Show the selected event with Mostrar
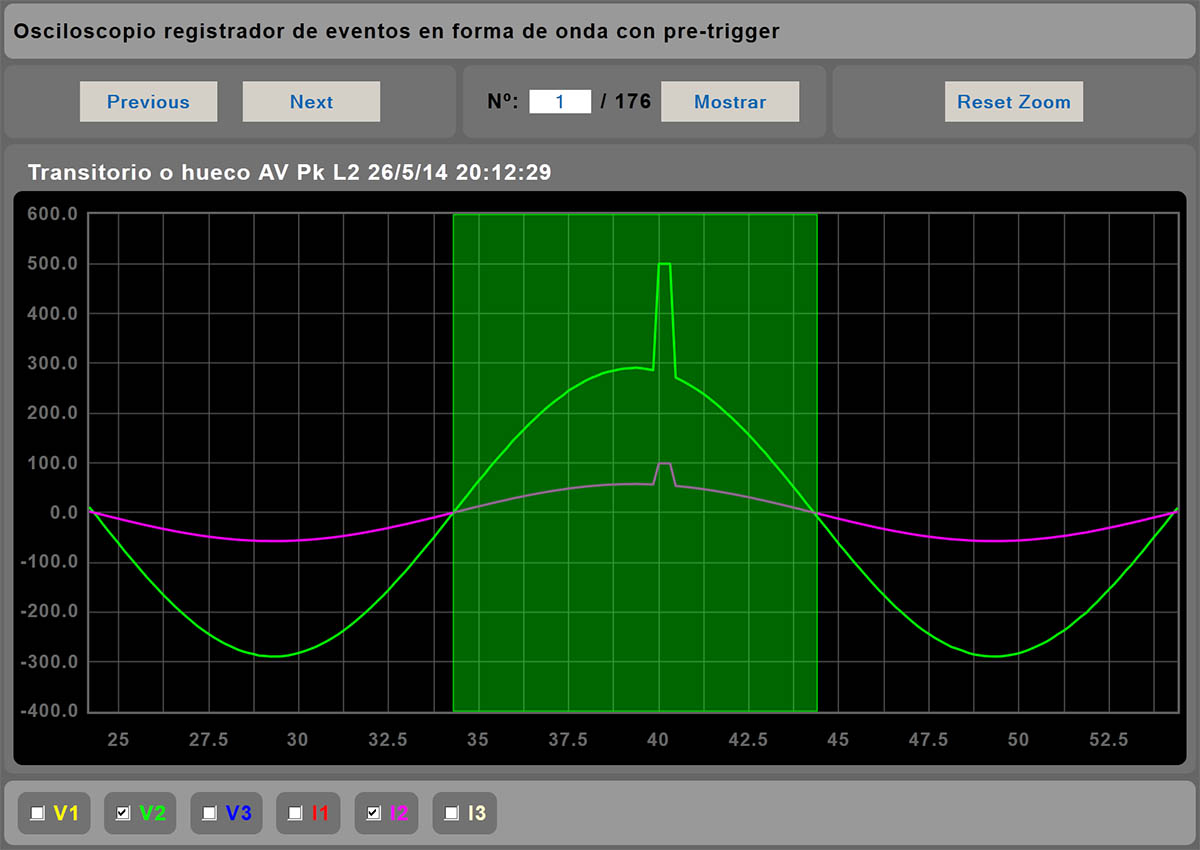This screenshot has height=850, width=1200. point(730,102)
